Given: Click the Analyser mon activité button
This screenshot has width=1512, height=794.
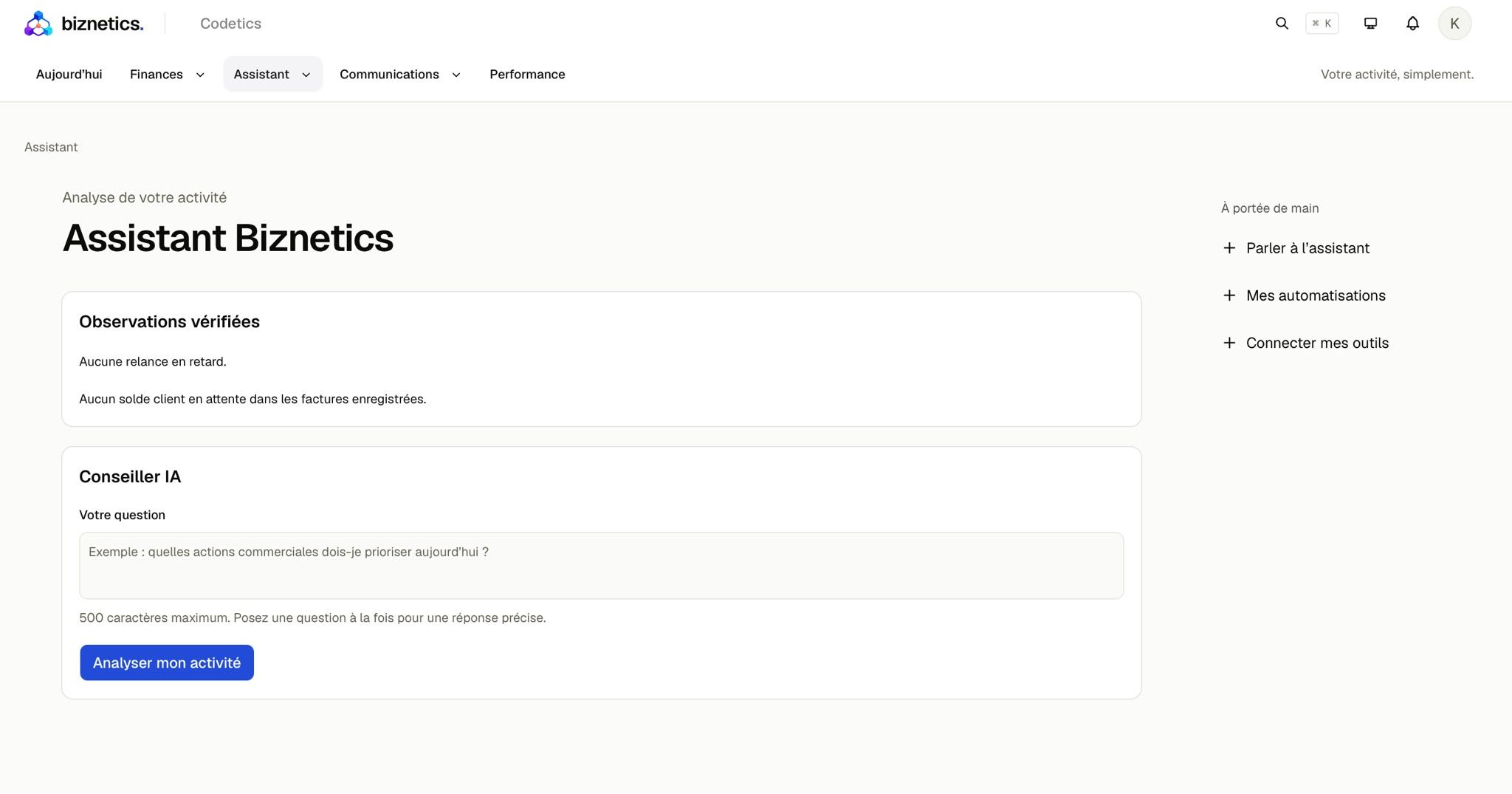Looking at the screenshot, I should 167,663.
